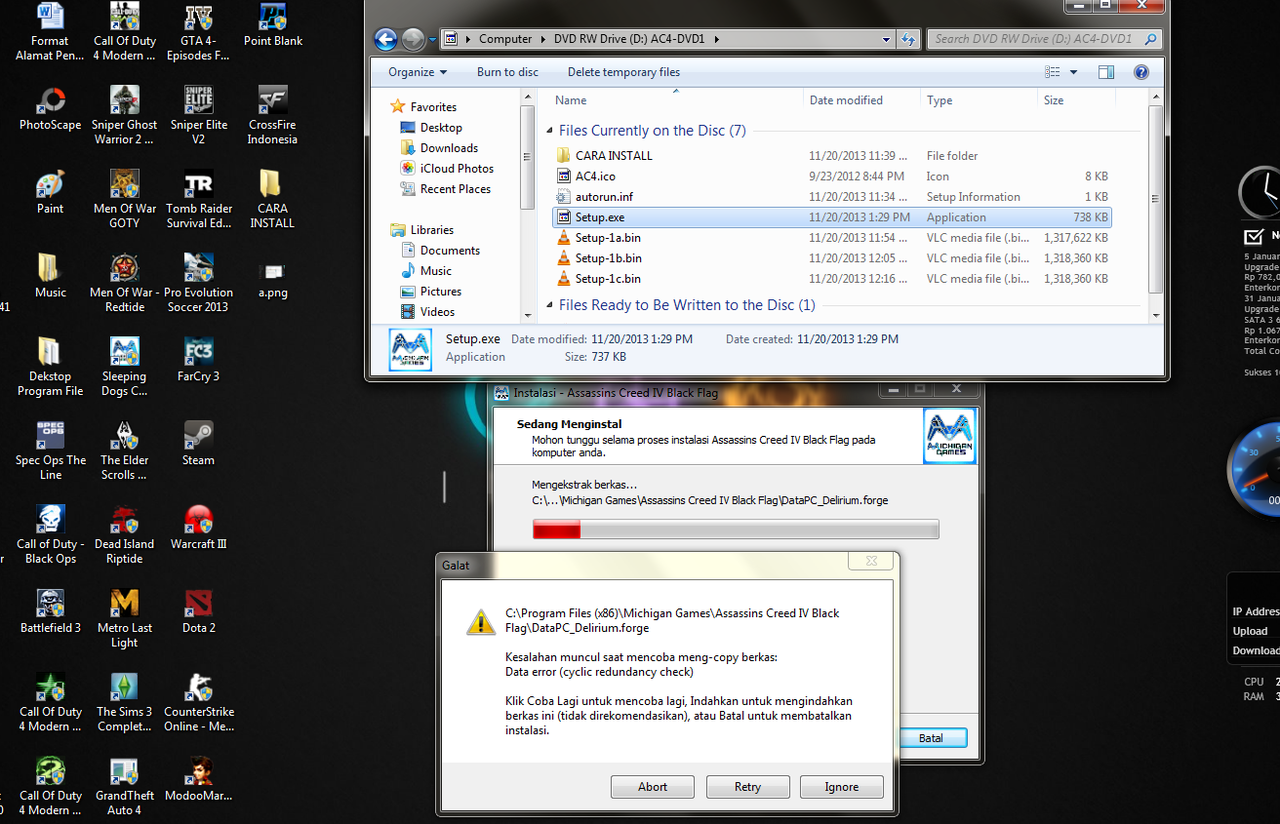
Task: Launch Point Blank desktop icon
Action: (x=273, y=25)
